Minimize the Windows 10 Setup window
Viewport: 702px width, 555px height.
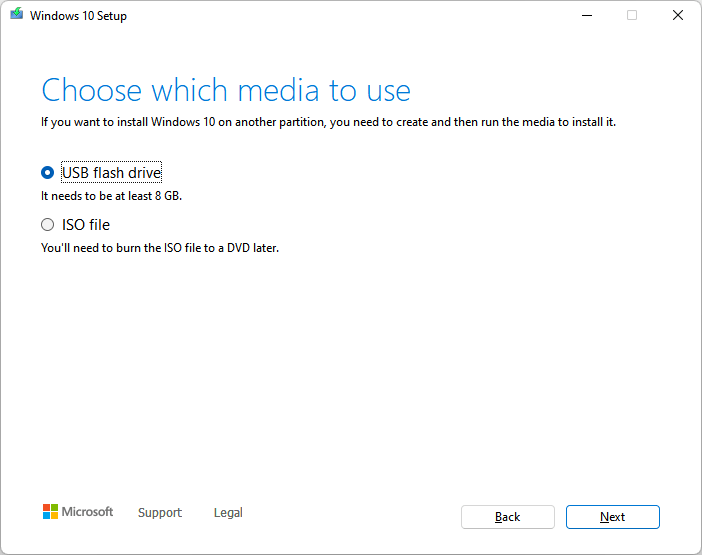pyautogui.click(x=586, y=16)
